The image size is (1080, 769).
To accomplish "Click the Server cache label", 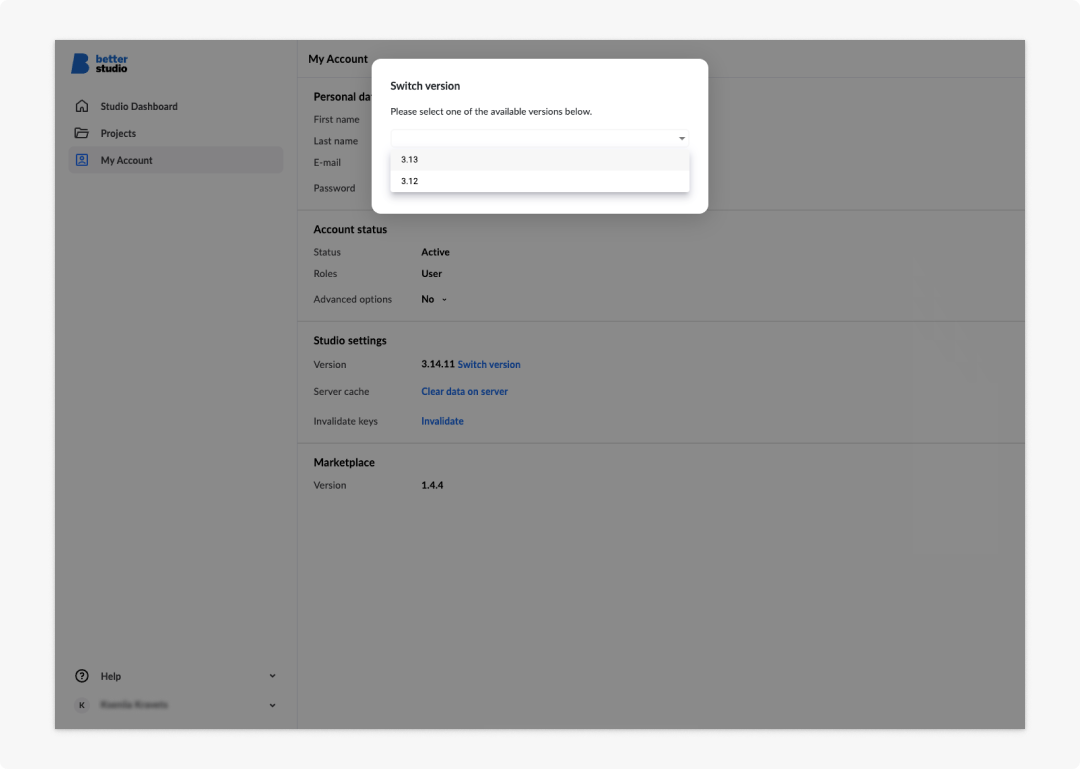I will [x=341, y=391].
